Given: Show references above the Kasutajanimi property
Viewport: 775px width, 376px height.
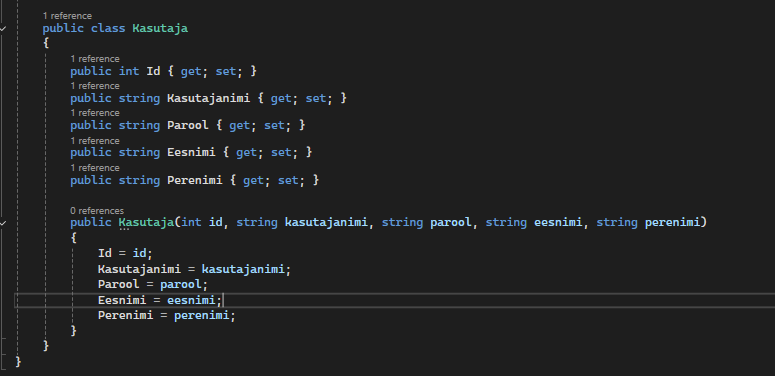Looking at the screenshot, I should click(95, 86).
